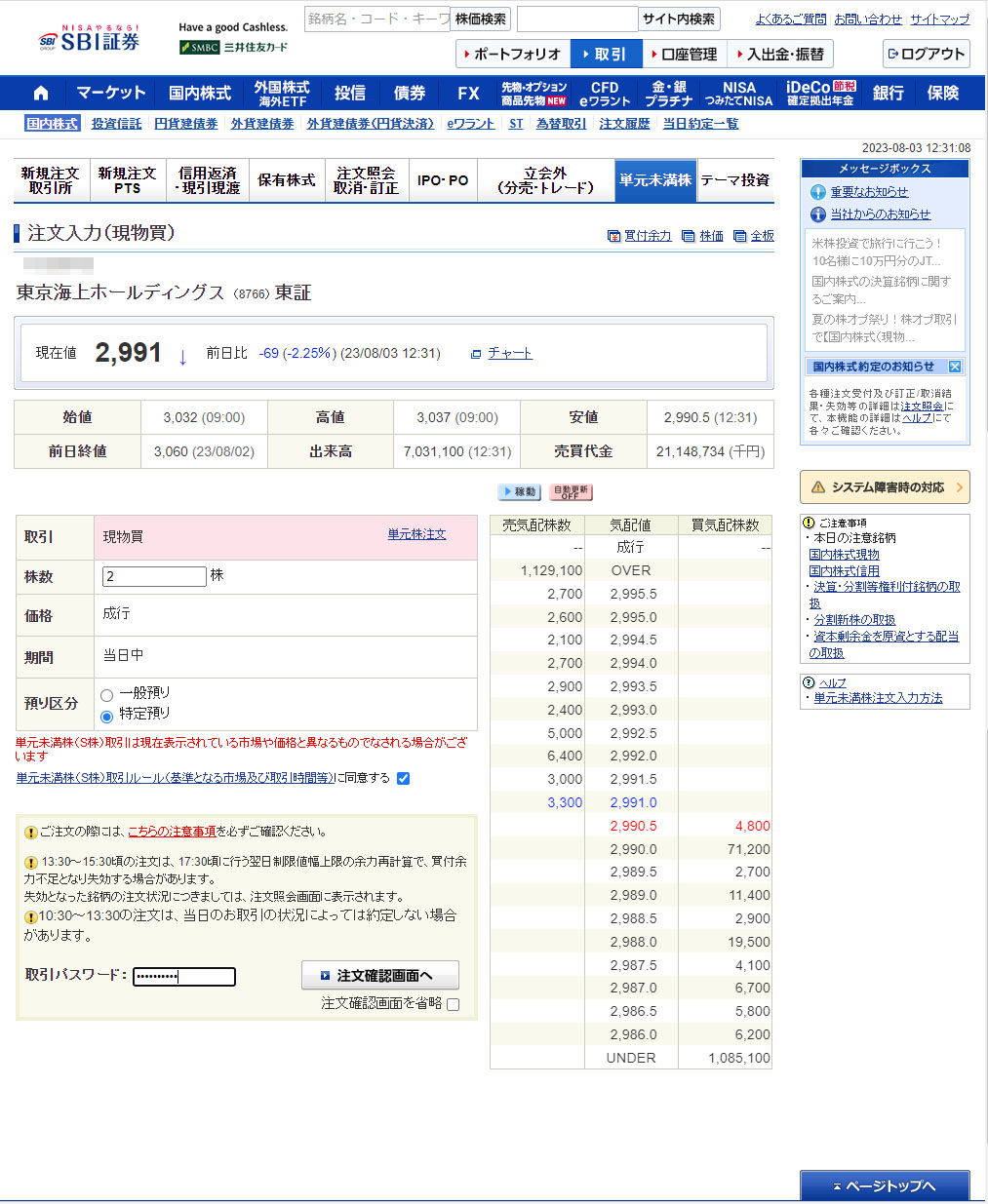Click the home icon in navigation bar
Screen dimensions: 988x1204
tap(40, 93)
